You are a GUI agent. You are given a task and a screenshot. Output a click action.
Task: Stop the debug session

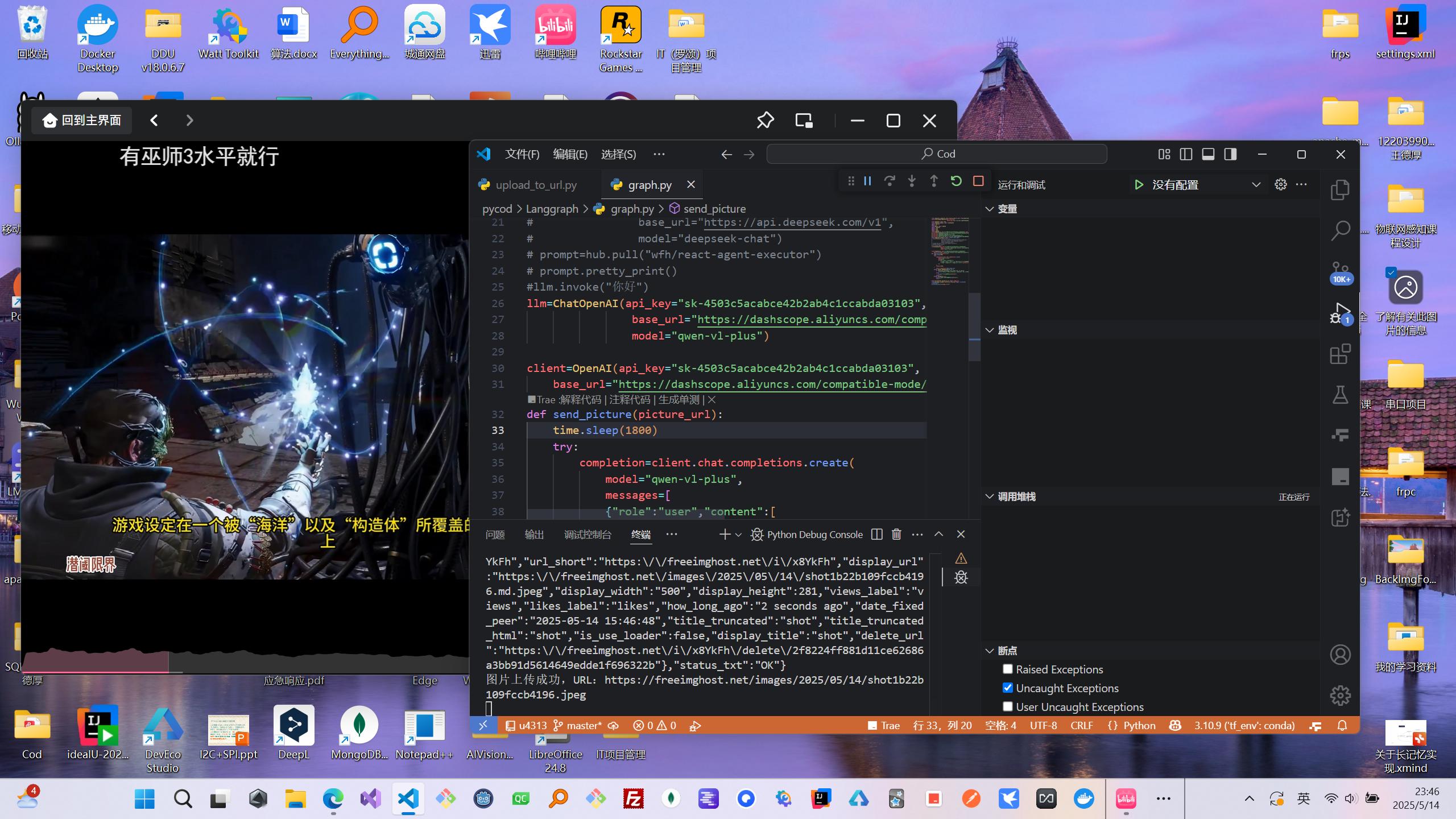[978, 181]
